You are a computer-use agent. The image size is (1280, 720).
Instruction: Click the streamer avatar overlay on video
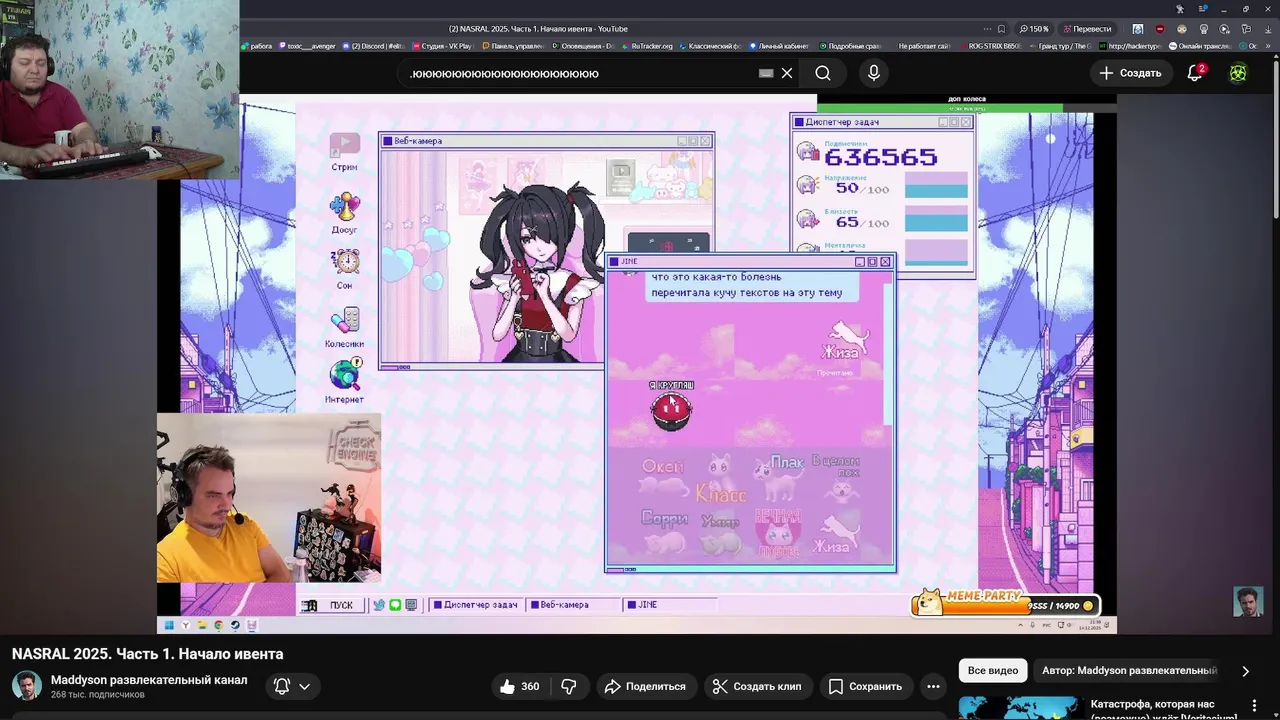[x=1248, y=601]
